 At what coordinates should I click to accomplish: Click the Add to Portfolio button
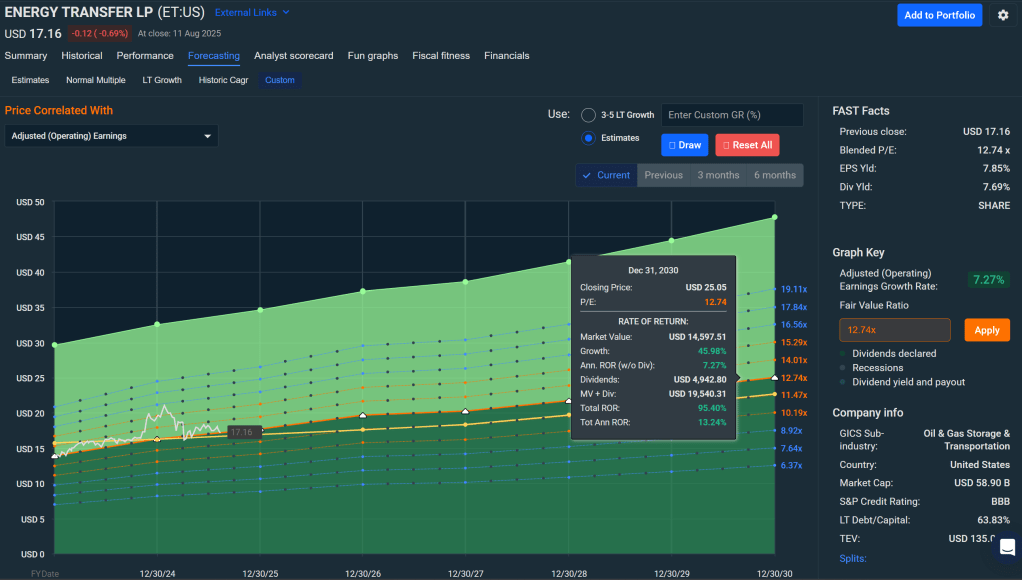(x=939, y=15)
